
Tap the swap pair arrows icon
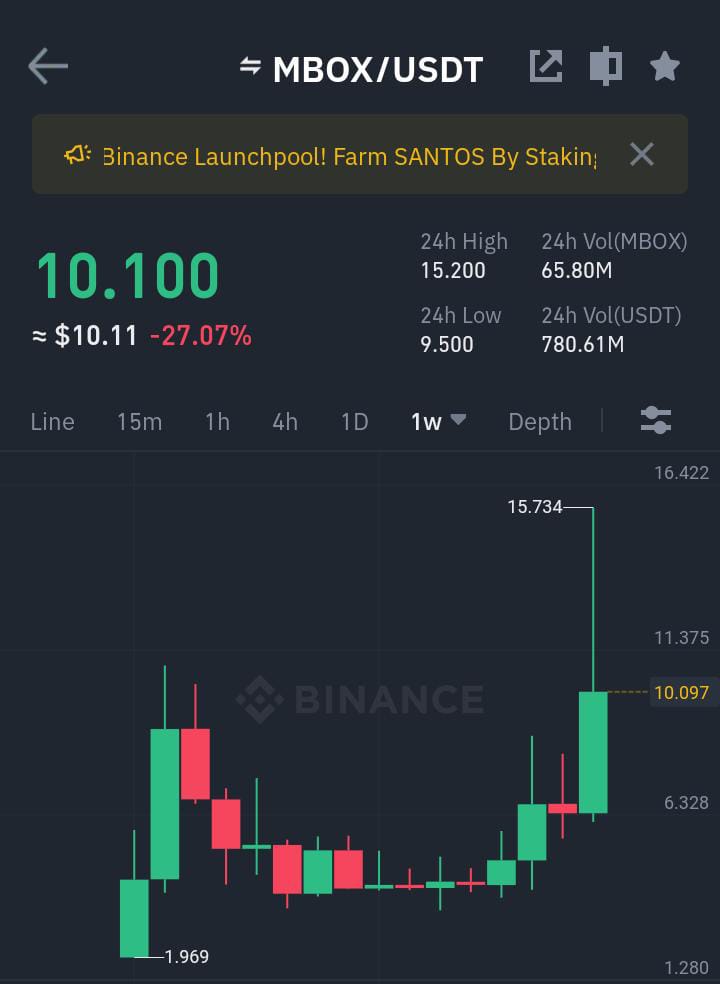click(250, 65)
